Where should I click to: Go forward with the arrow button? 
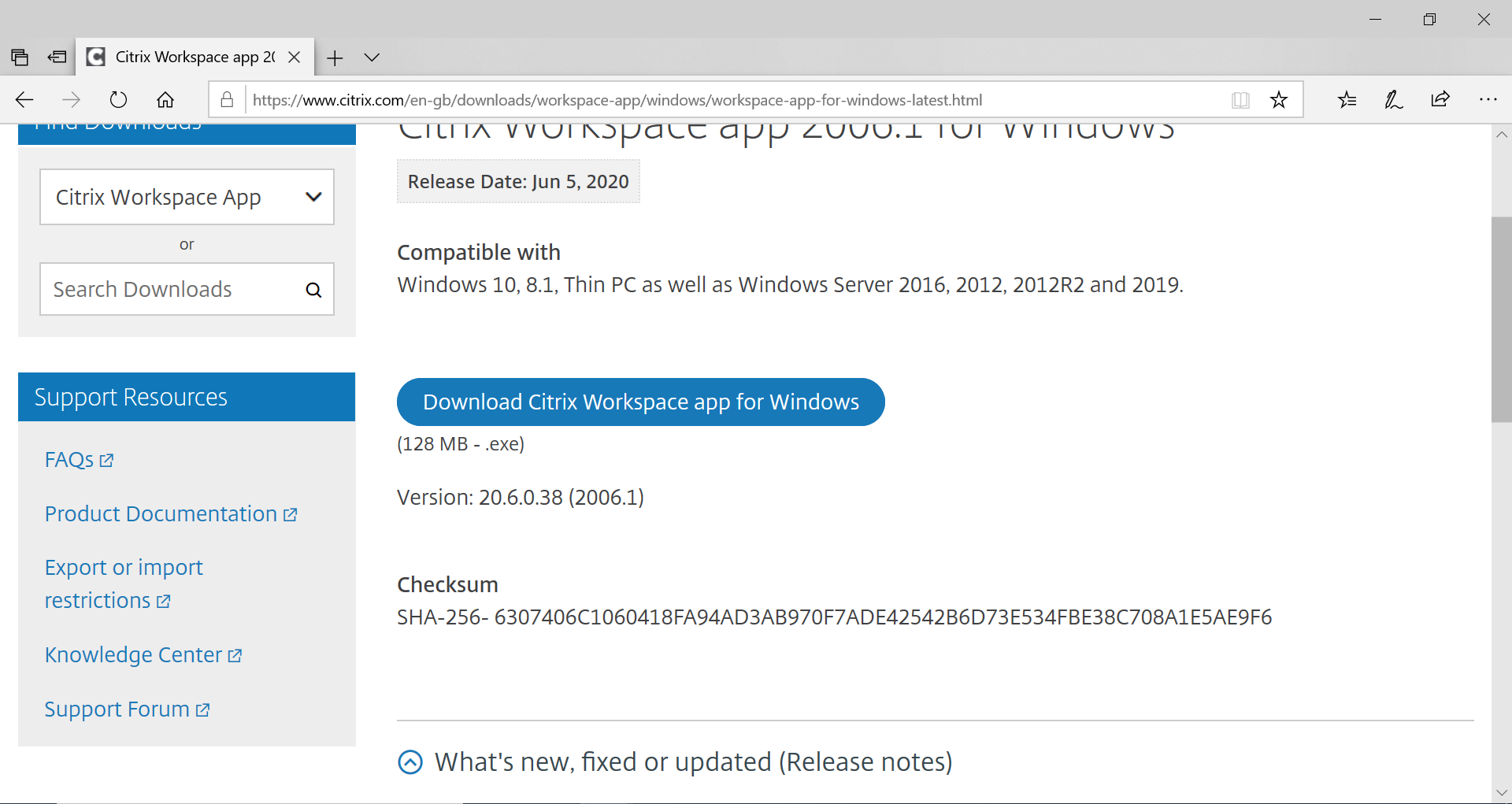pos(71,100)
